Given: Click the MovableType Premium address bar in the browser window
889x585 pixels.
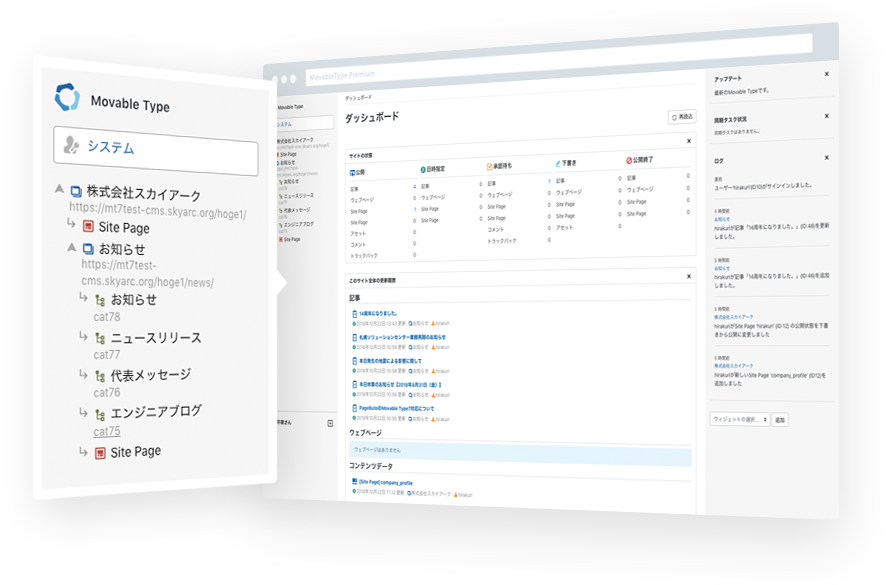Looking at the screenshot, I should [558, 60].
